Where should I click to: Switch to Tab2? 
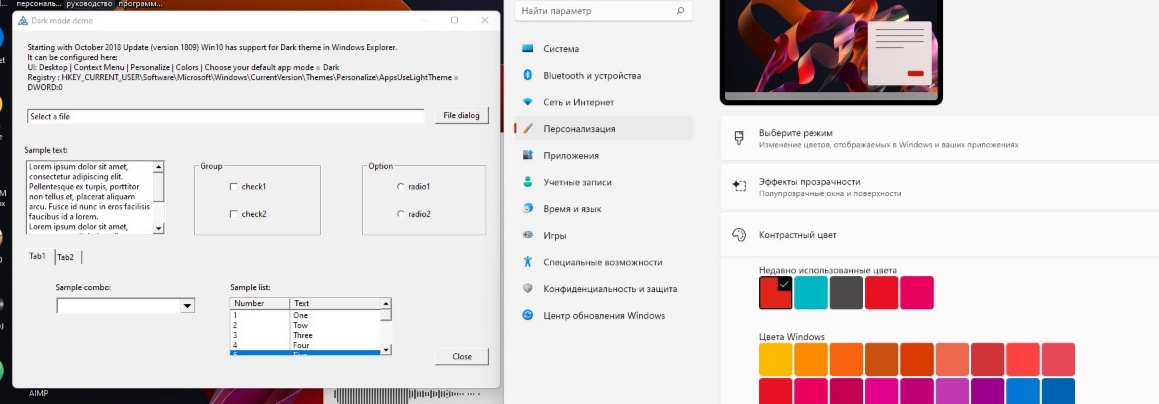pyautogui.click(x=66, y=257)
